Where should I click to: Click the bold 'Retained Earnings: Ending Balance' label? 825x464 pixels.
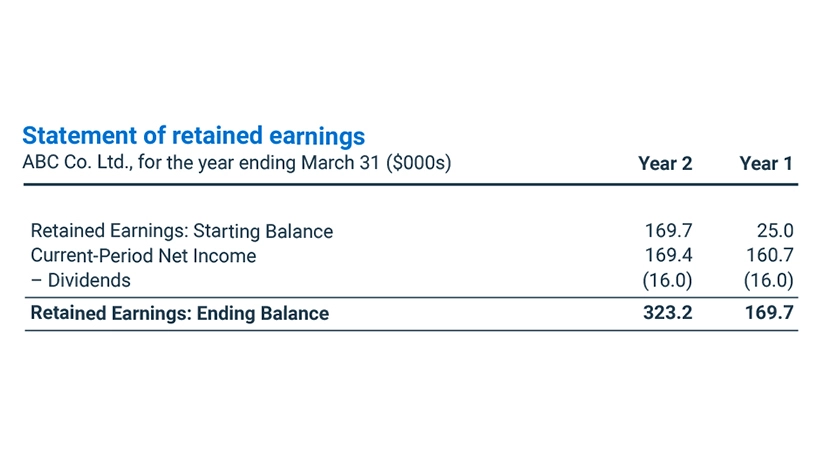pyautogui.click(x=180, y=313)
